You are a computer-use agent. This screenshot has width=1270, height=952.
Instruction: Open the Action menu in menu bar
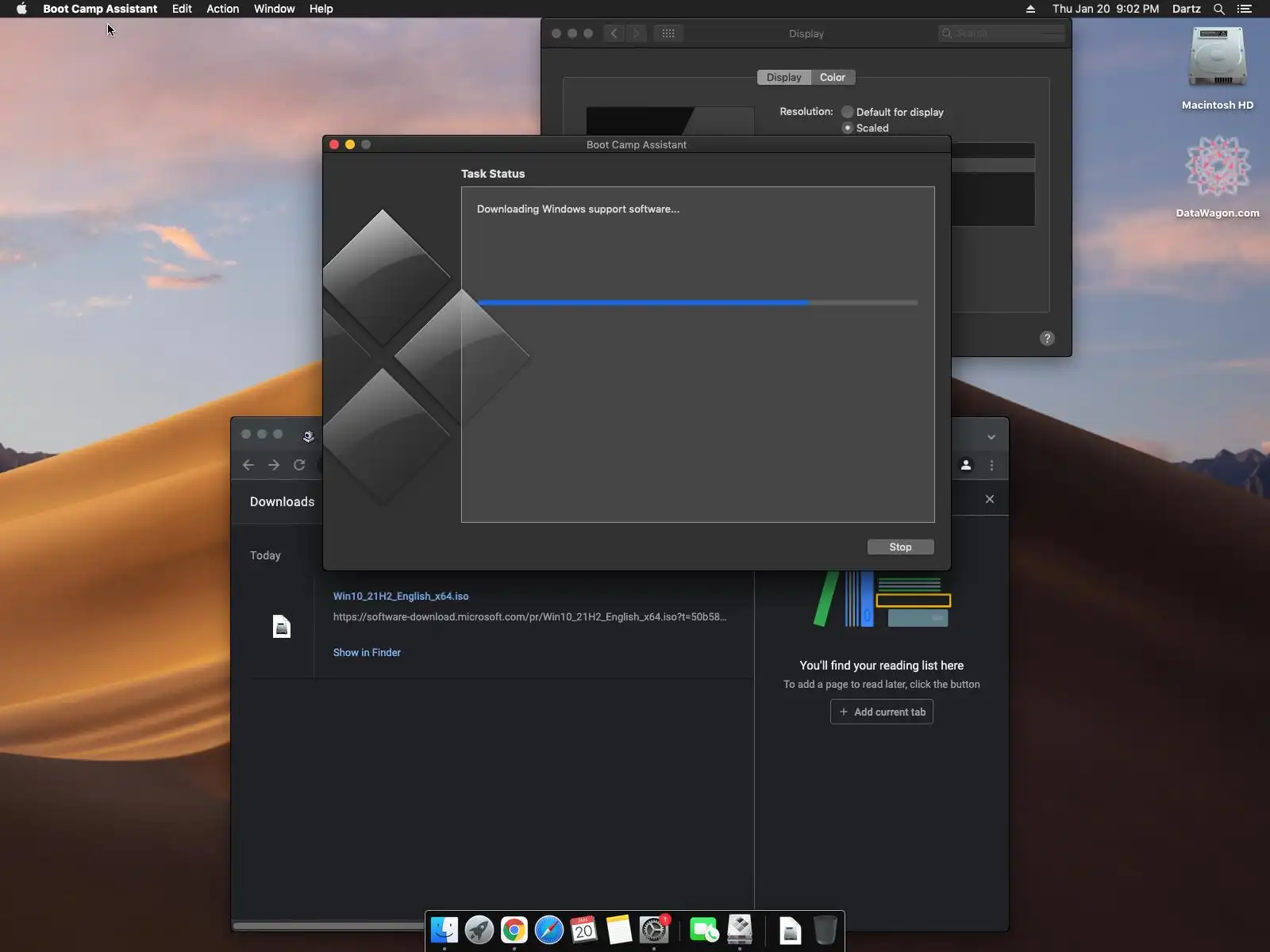(222, 9)
